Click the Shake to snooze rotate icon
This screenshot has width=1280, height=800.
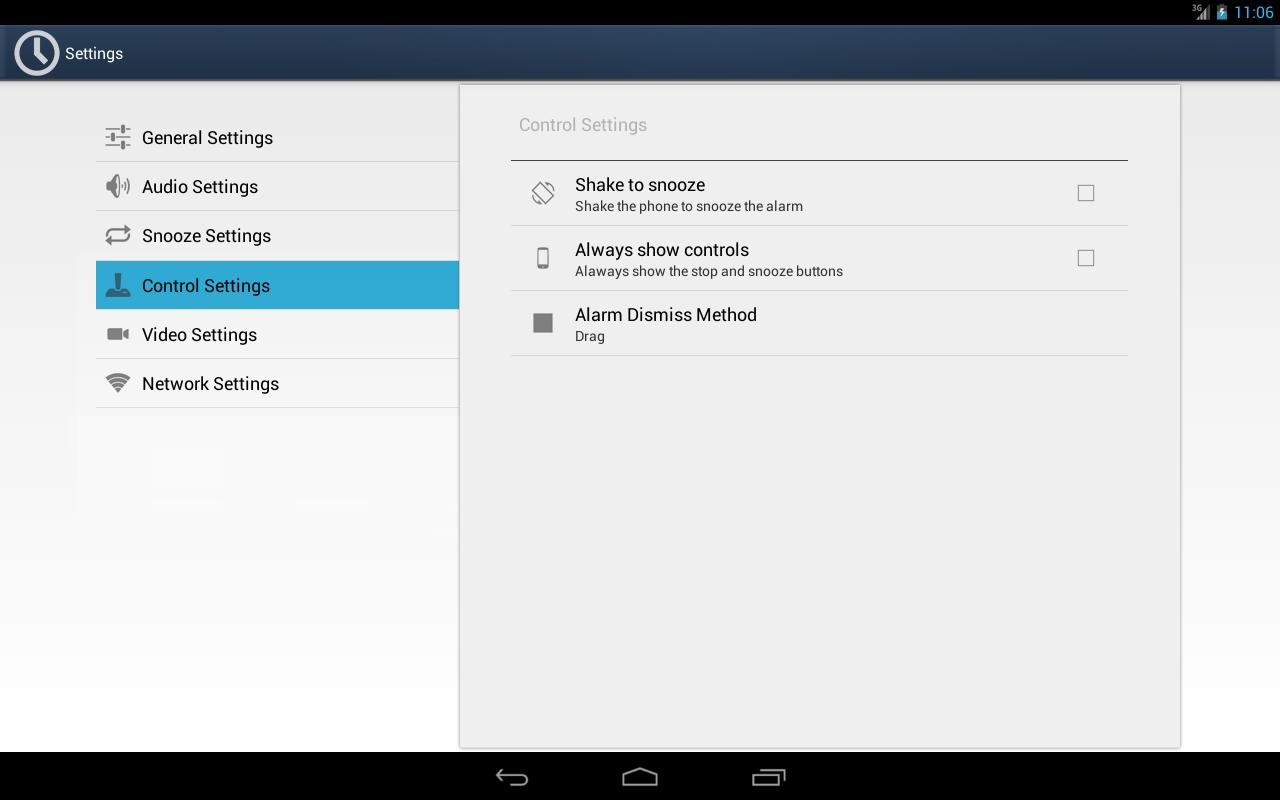tap(543, 193)
